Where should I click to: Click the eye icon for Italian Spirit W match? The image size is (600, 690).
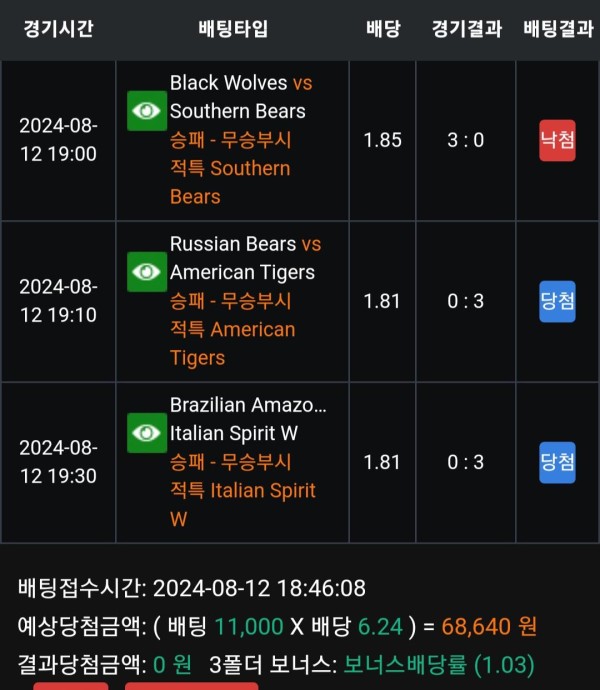tap(147, 433)
